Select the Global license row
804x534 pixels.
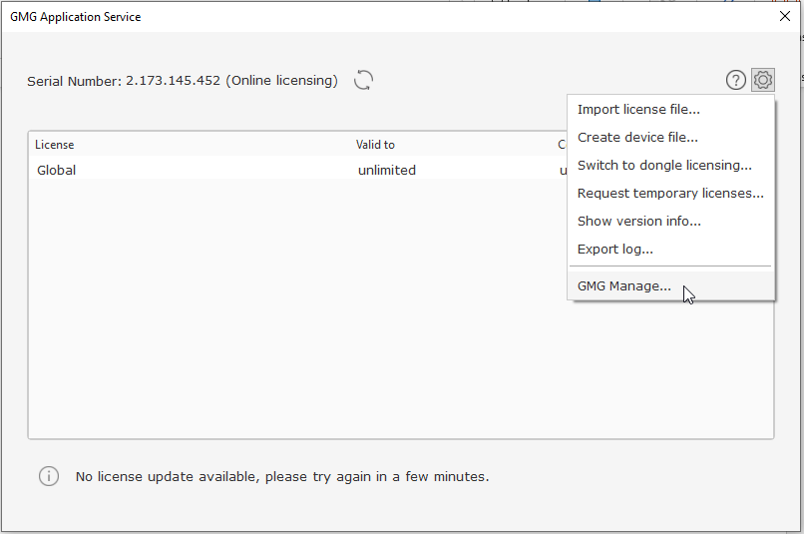[57, 170]
